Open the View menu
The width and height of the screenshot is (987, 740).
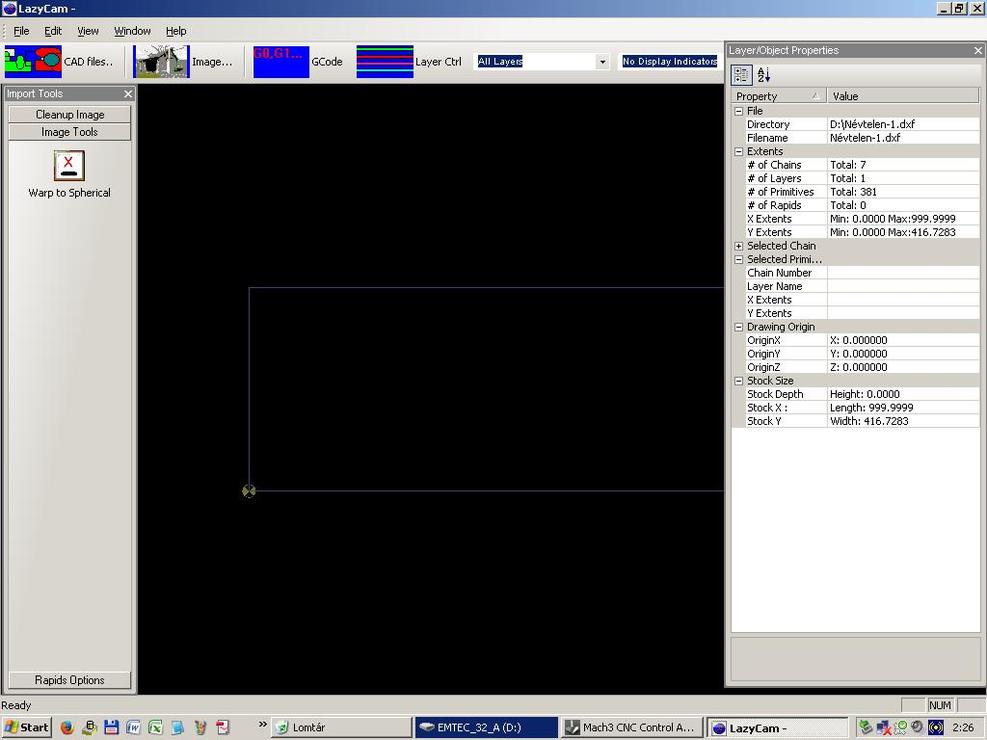point(88,31)
